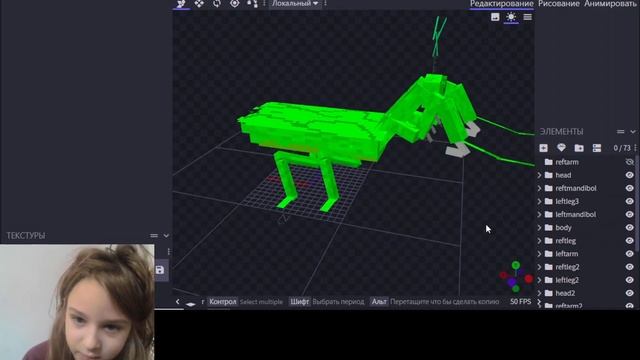Add a new mesh in Элементы panel

click(x=561, y=148)
